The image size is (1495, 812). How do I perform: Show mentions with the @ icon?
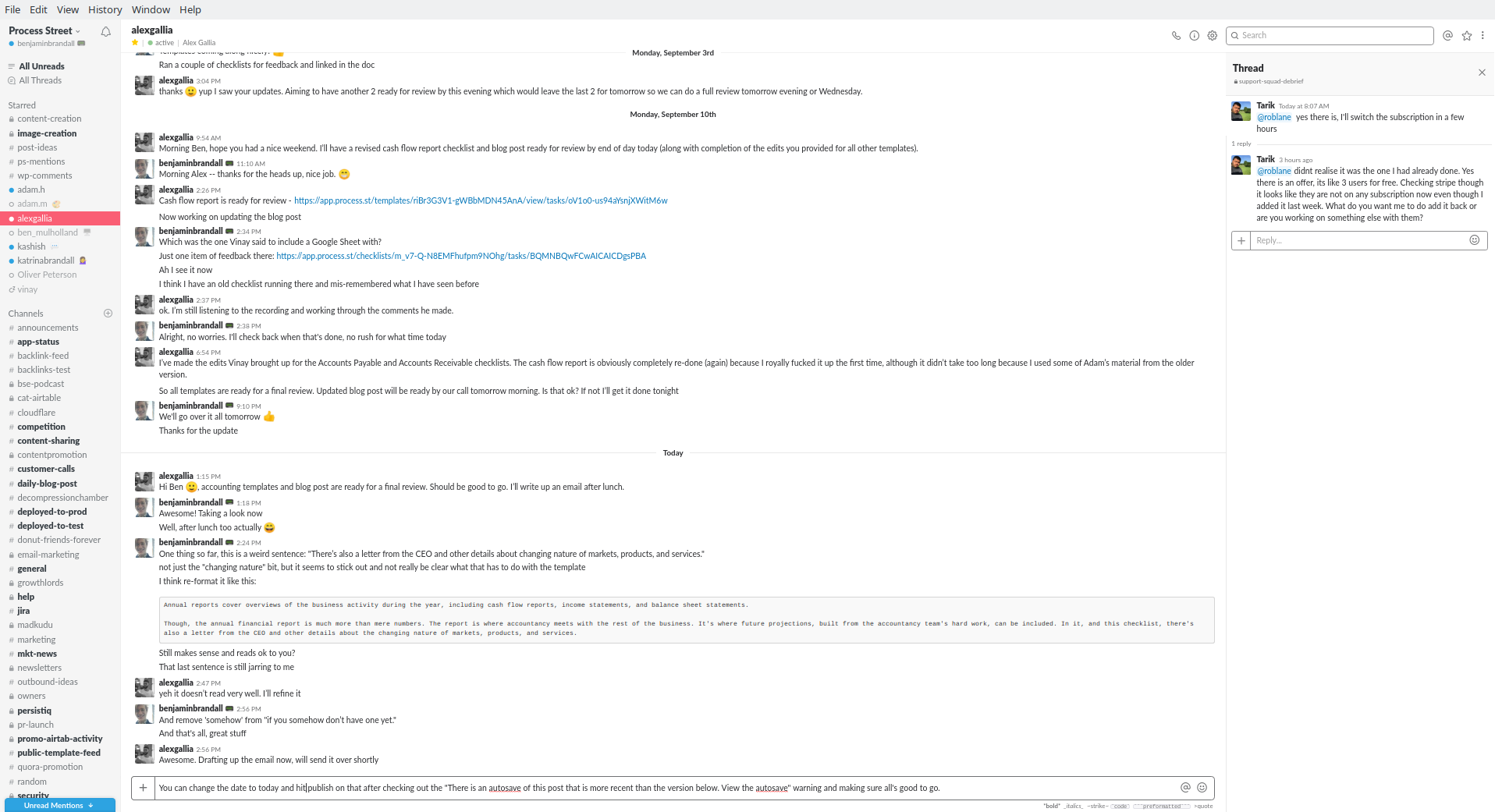pyautogui.click(x=1447, y=35)
